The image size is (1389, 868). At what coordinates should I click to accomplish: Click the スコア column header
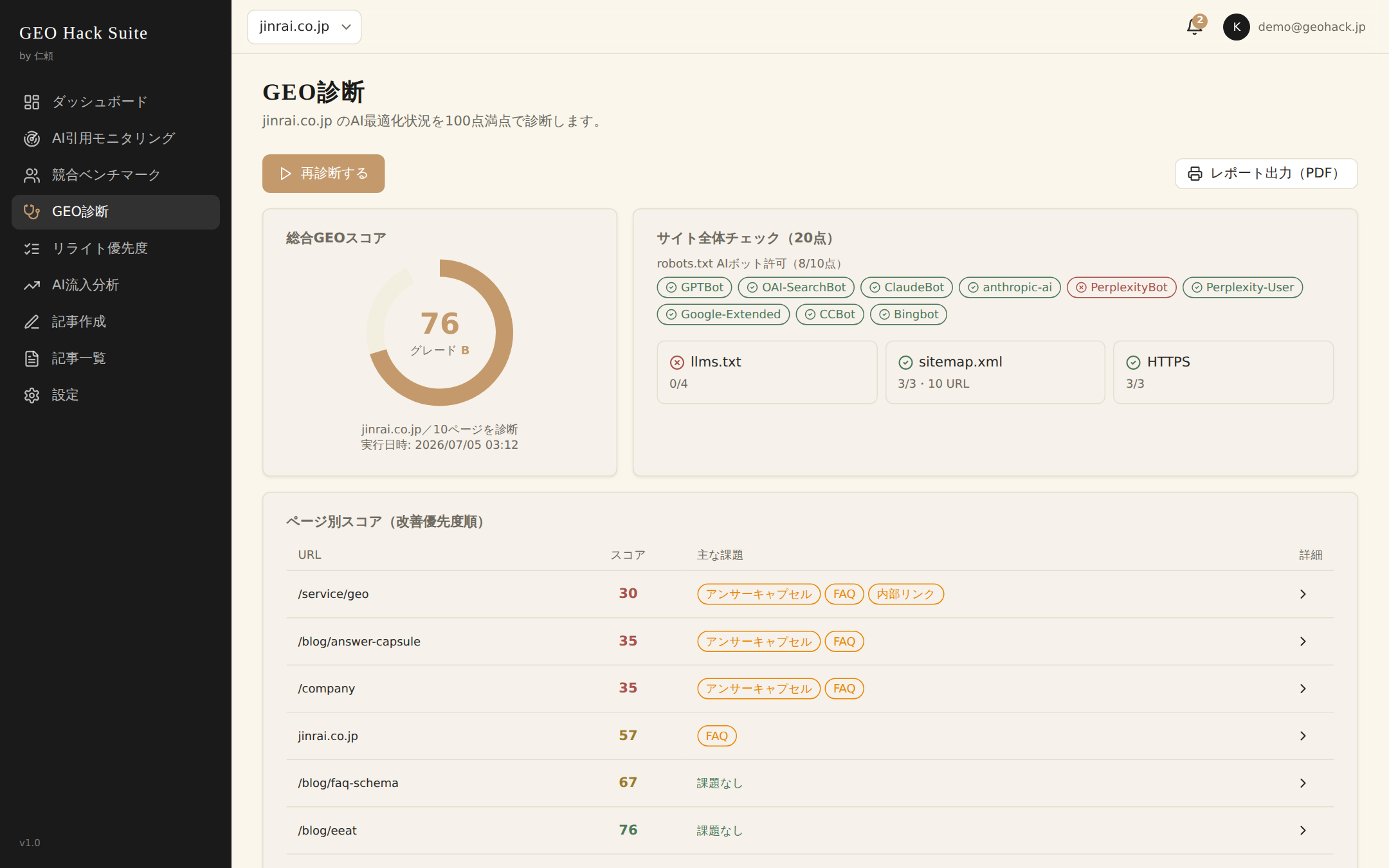tap(628, 555)
